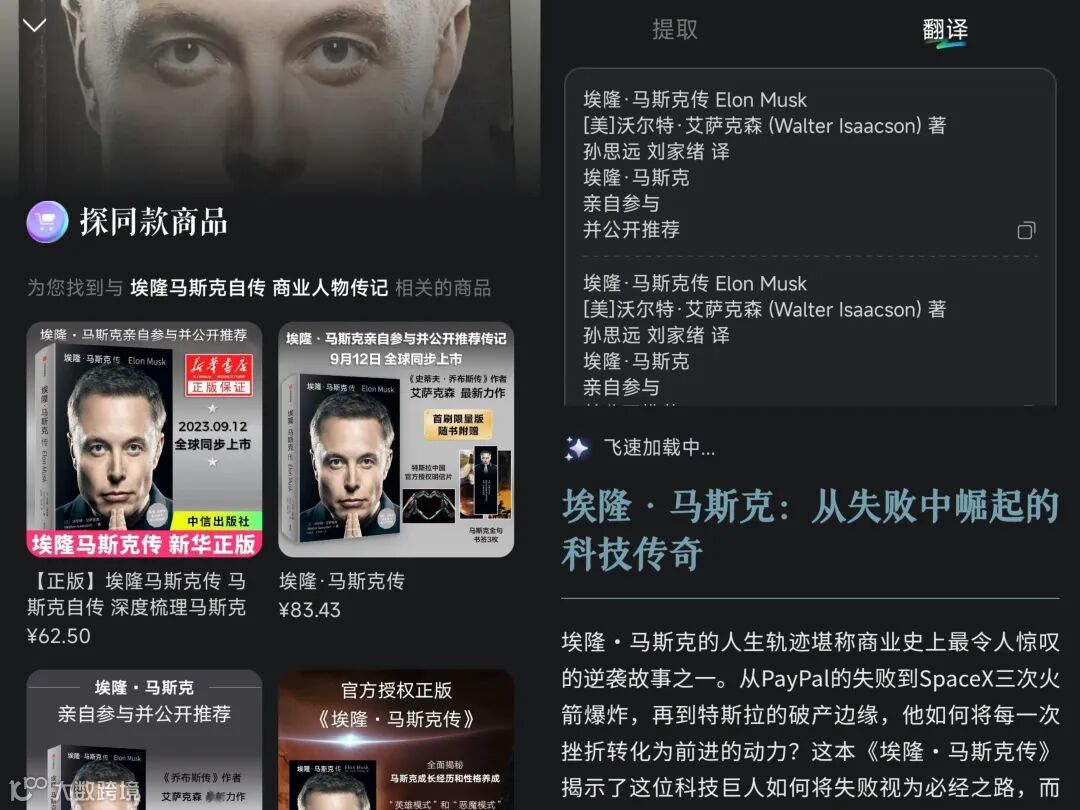Open the 【正版】埃隆马斯克传 product title
Screen dimensions: 1080x810
click(136, 594)
